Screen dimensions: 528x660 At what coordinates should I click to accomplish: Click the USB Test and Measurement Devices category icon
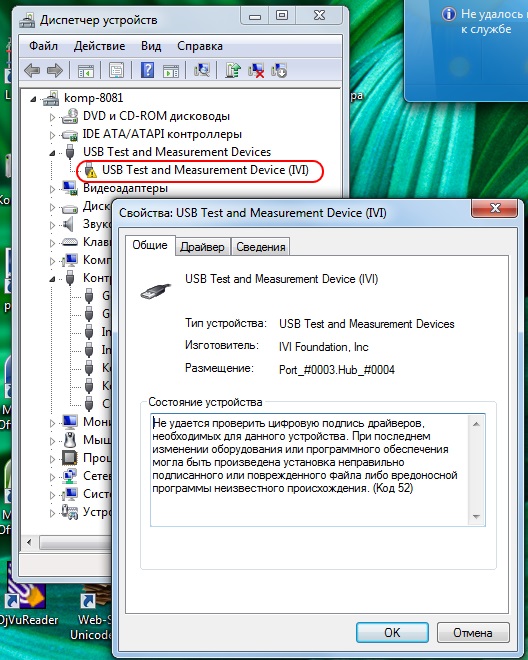70,152
